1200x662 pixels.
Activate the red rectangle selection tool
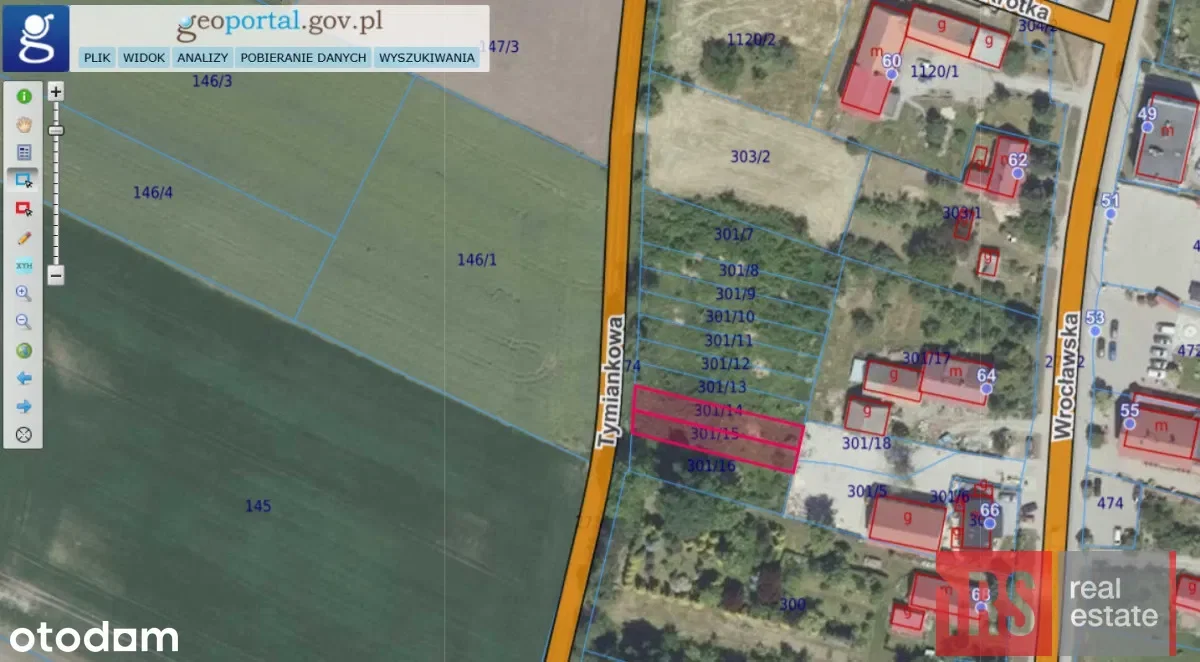pyautogui.click(x=24, y=209)
